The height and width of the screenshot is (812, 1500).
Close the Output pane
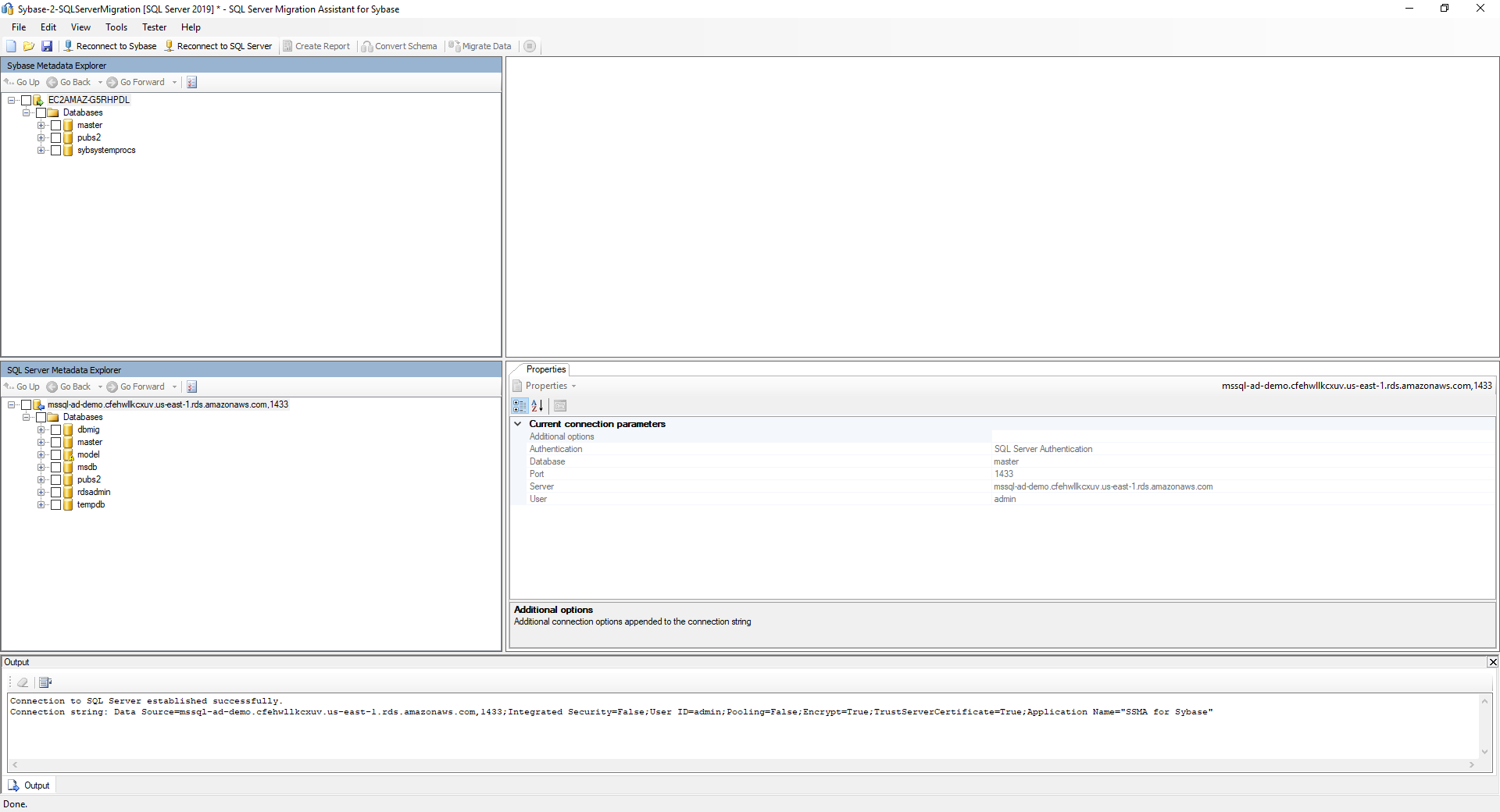coord(1492,662)
